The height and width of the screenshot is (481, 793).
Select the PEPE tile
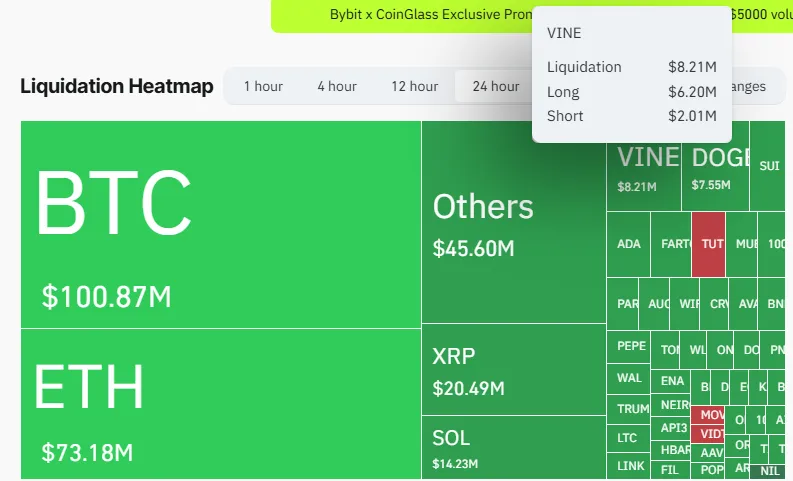630,346
